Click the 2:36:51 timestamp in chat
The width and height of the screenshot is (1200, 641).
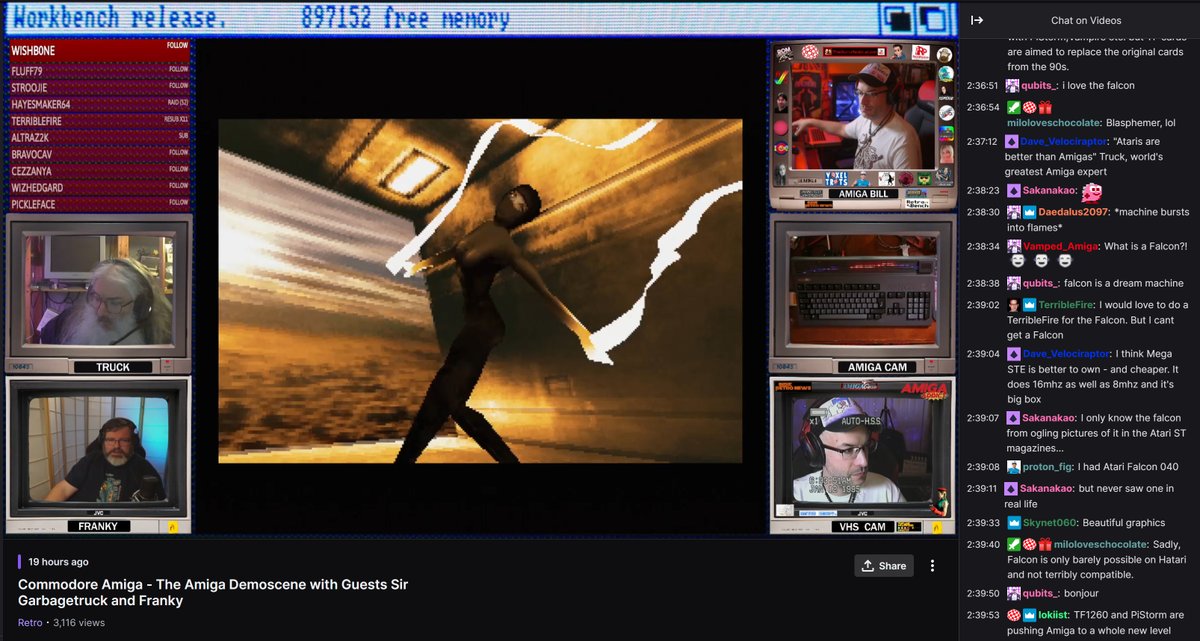click(982, 86)
